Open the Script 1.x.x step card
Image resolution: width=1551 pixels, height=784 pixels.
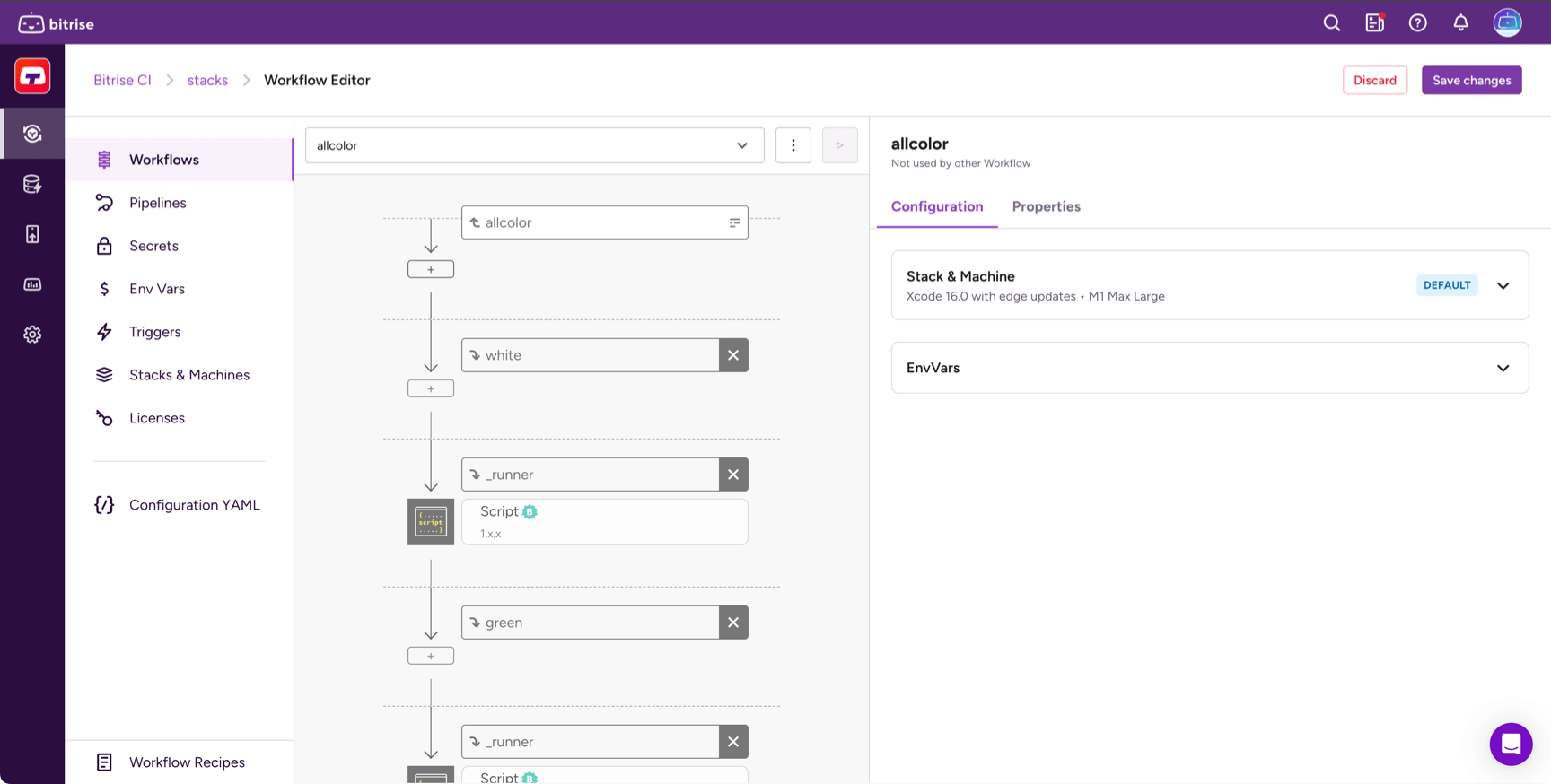click(605, 522)
